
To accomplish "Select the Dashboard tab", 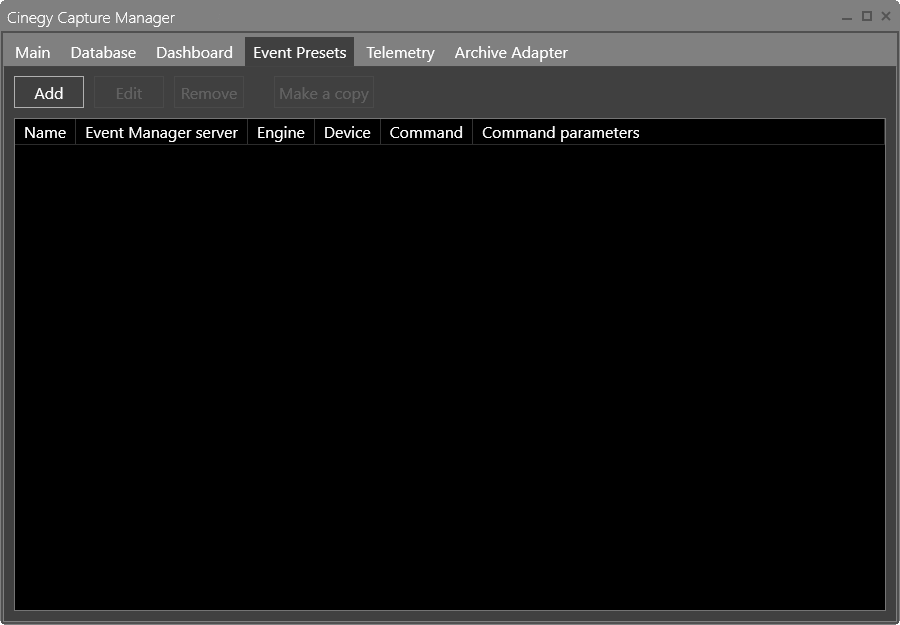I will pyautogui.click(x=194, y=52).
